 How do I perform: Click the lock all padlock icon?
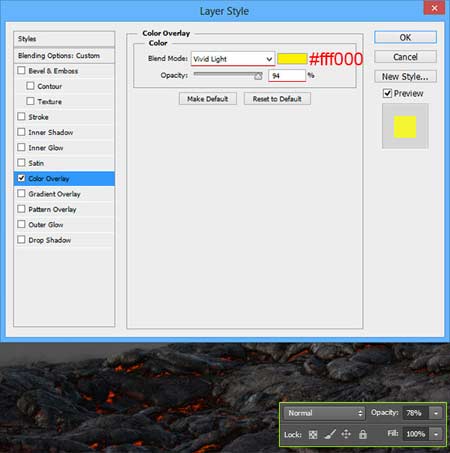coord(363,434)
